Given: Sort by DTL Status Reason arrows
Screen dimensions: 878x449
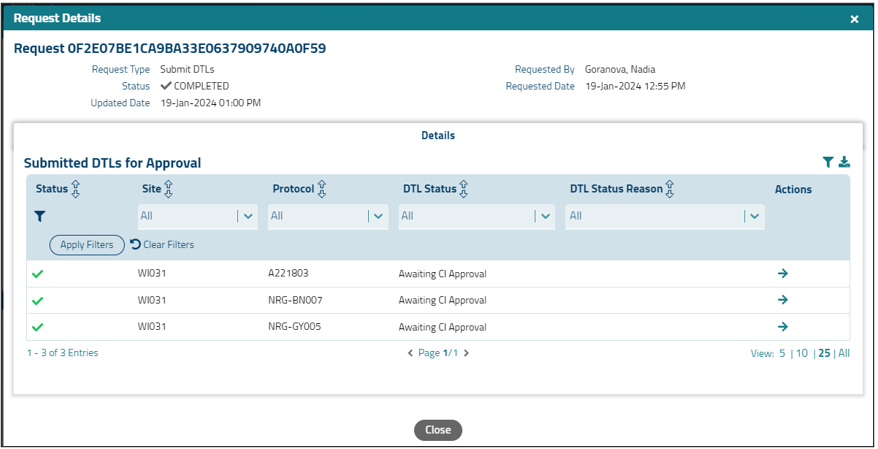Looking at the screenshot, I should coord(670,189).
